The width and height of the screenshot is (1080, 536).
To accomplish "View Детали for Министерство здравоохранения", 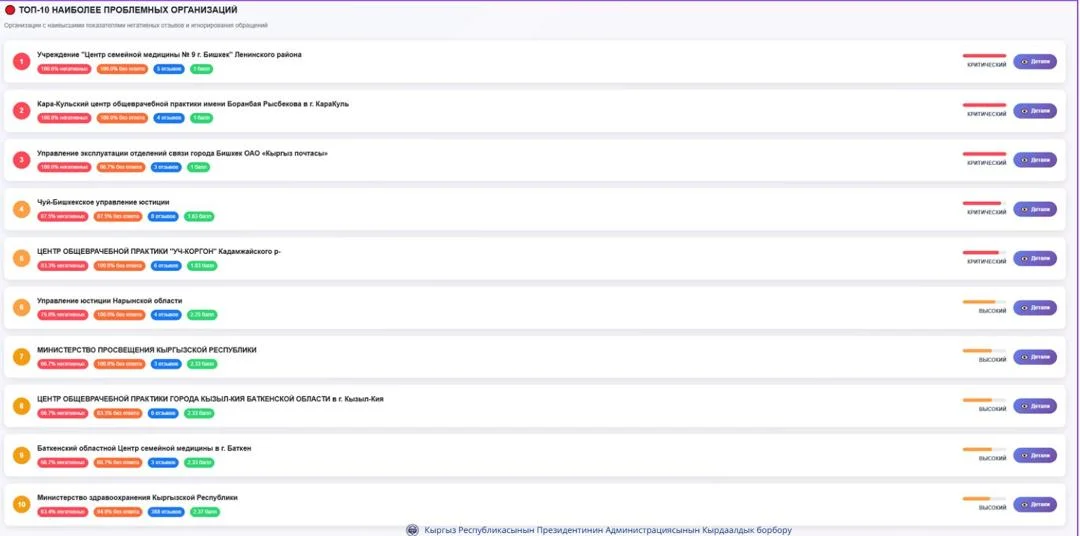I will click(1034, 504).
